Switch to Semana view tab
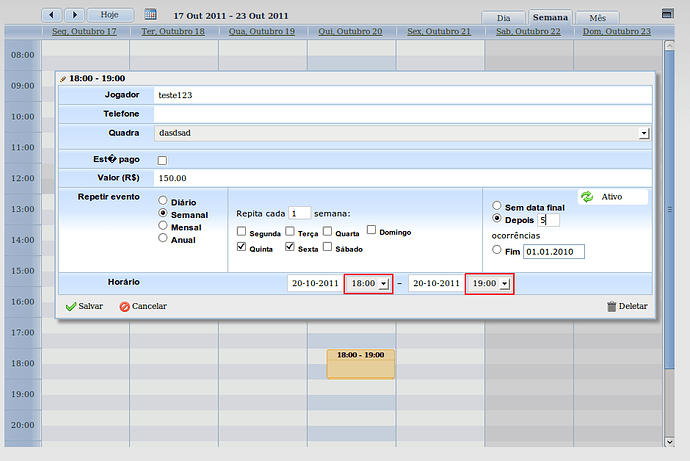This screenshot has width=690, height=461. tap(550, 17)
